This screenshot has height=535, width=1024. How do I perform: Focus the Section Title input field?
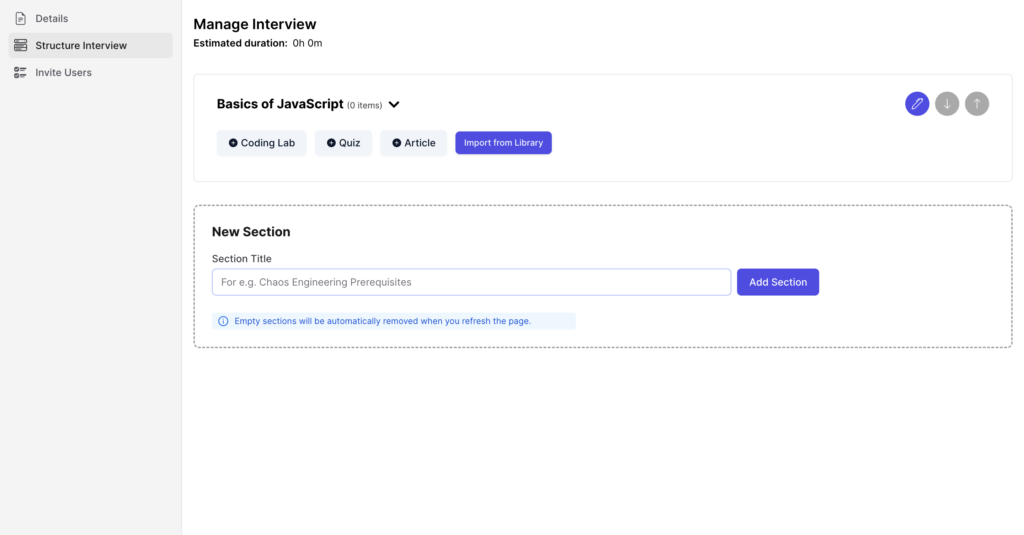click(472, 282)
